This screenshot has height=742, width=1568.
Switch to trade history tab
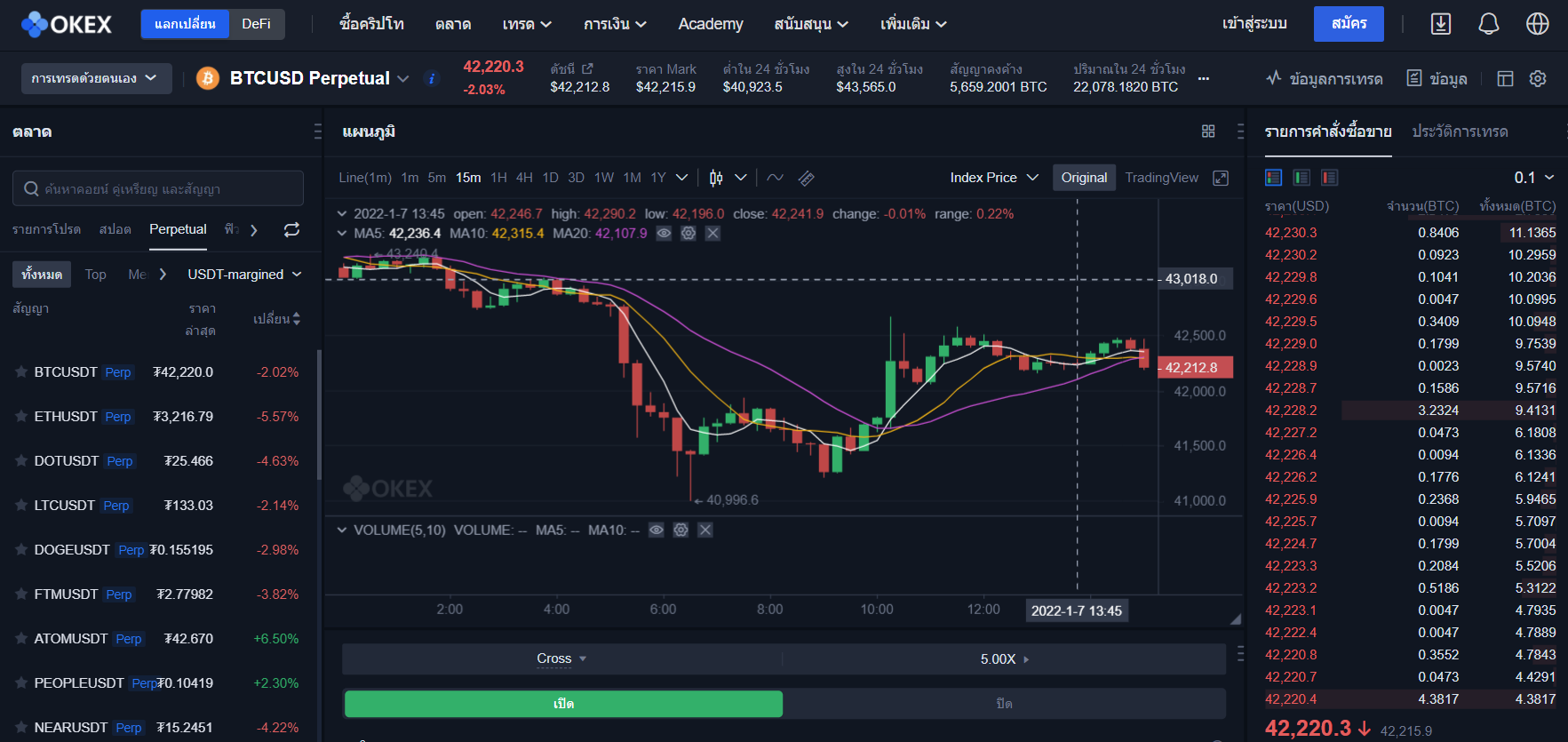click(x=1460, y=132)
